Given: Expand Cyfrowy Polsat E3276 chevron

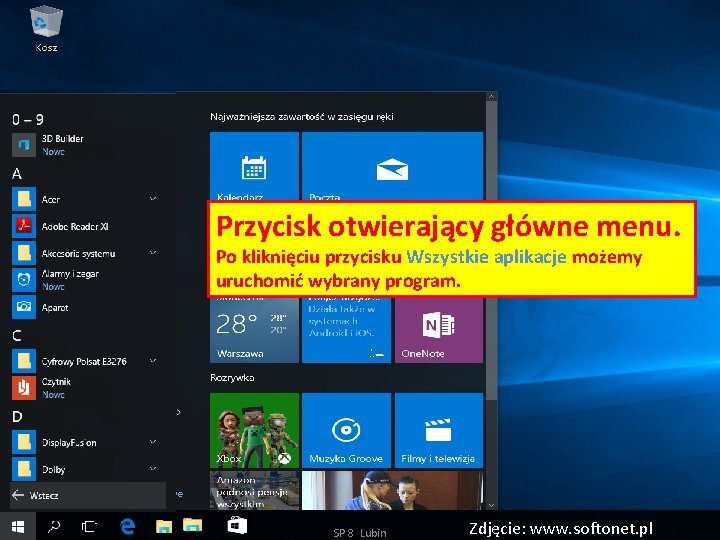Looking at the screenshot, I should [153, 361].
